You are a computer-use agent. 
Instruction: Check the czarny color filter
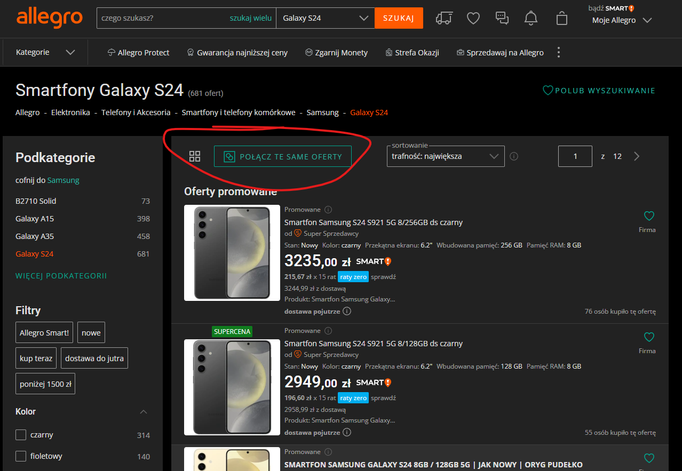[21, 435]
